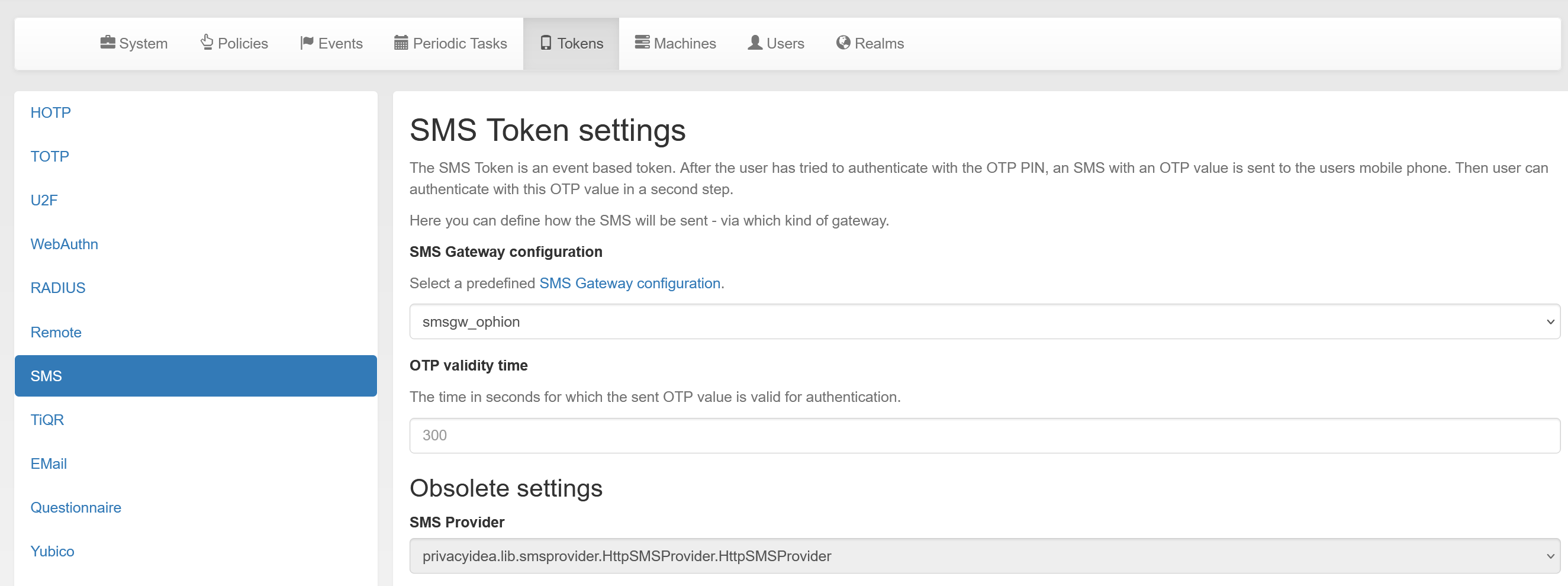
Task: Click the Users person icon
Action: [x=755, y=42]
